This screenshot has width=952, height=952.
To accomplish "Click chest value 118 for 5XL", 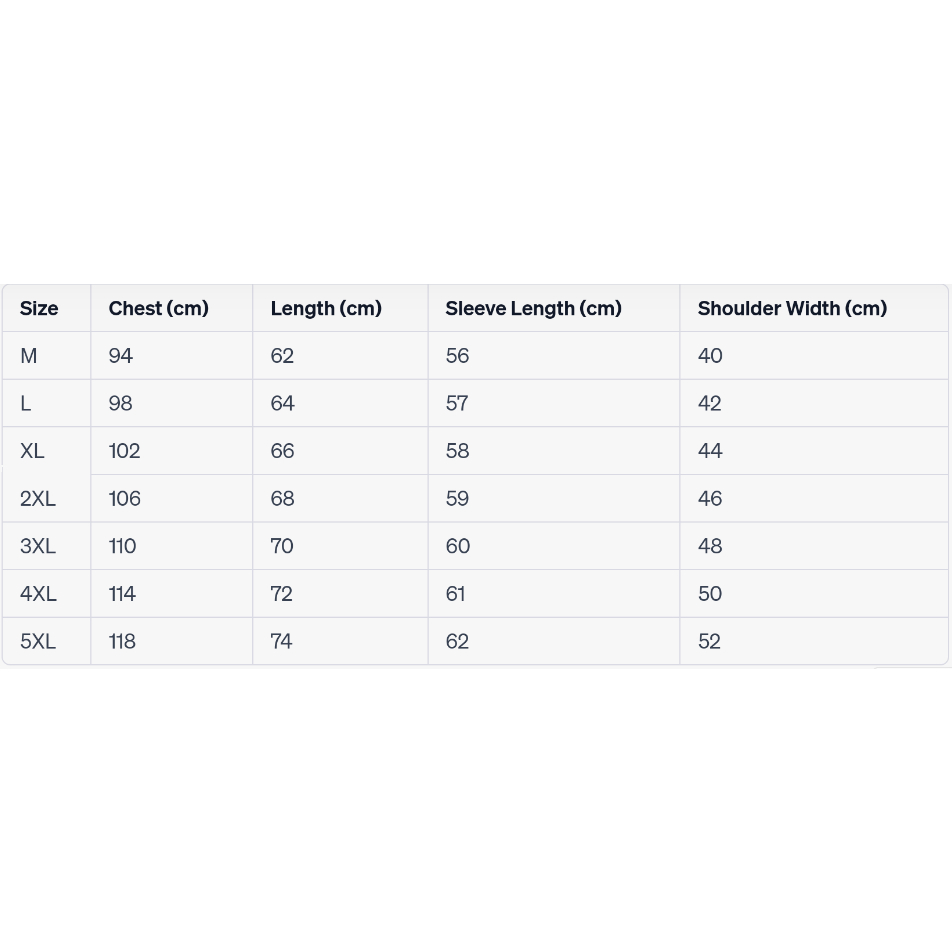I will (x=122, y=641).
